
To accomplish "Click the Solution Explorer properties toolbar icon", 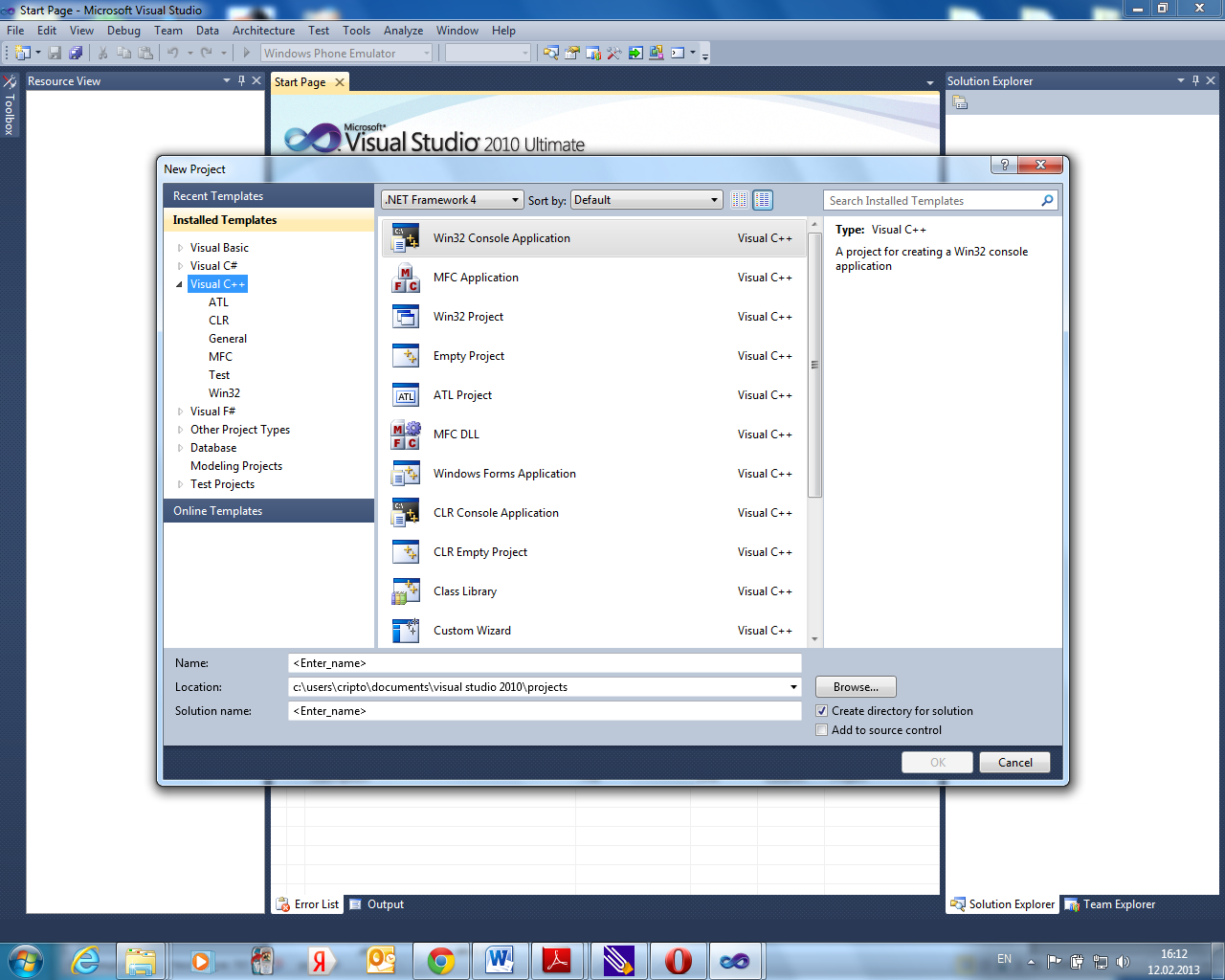I will (960, 102).
